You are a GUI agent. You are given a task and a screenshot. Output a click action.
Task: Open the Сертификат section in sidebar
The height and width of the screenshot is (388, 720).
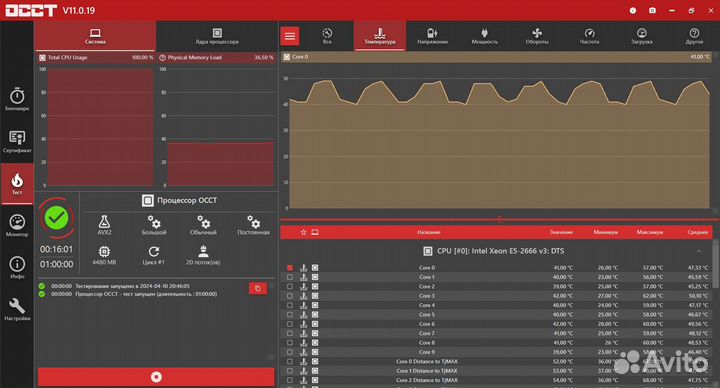coord(17,141)
